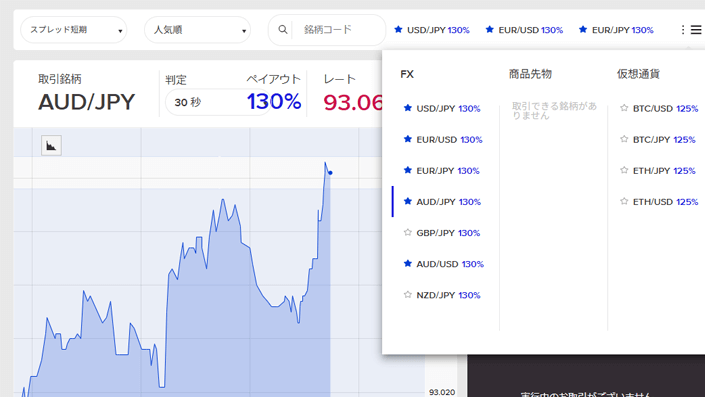Open the スプレッド短期 dropdown
The height and width of the screenshot is (397, 705).
click(74, 30)
